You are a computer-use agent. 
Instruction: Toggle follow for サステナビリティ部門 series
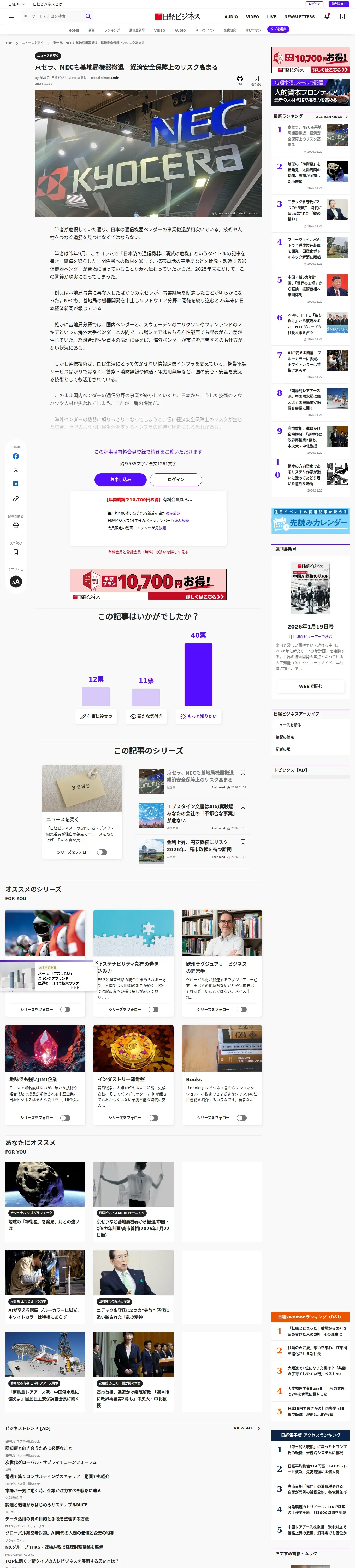153,1009
